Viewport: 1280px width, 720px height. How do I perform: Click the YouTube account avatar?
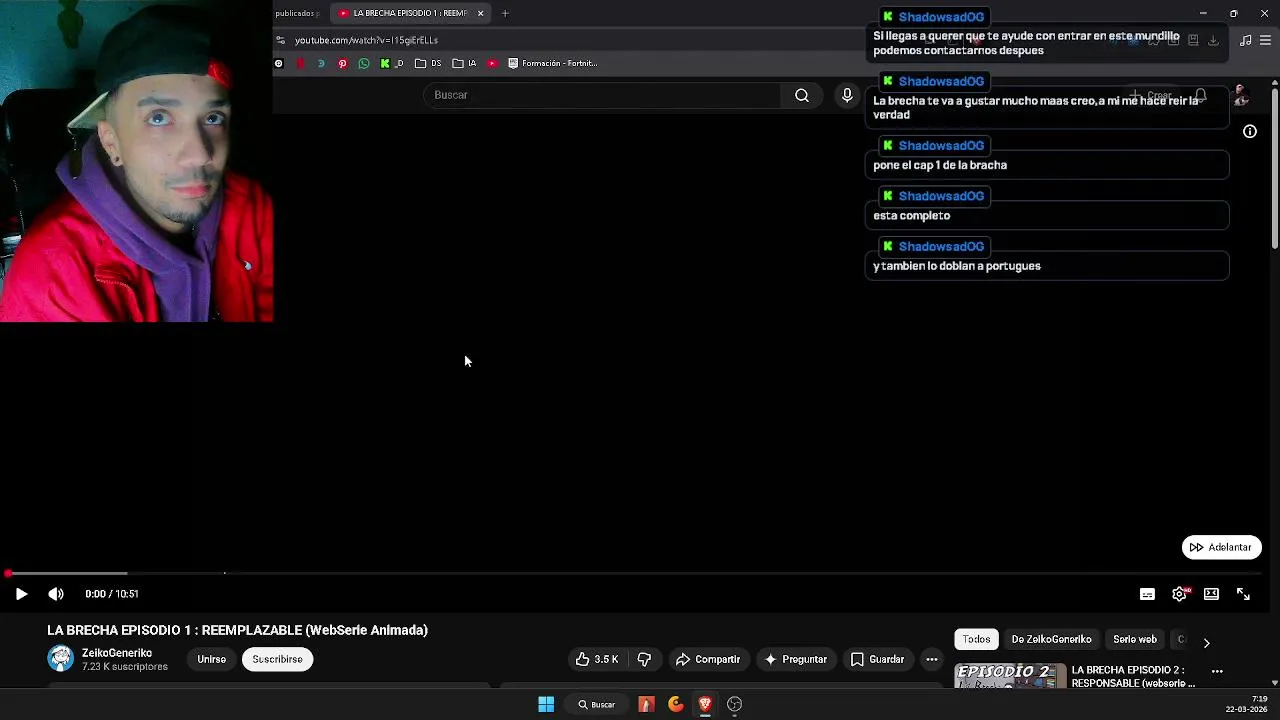click(x=1241, y=95)
